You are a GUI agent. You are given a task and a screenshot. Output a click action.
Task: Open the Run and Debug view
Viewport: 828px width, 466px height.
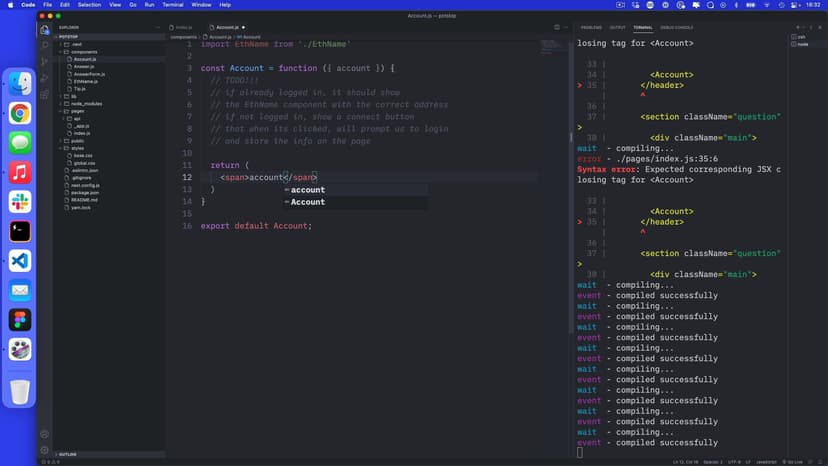(45, 78)
